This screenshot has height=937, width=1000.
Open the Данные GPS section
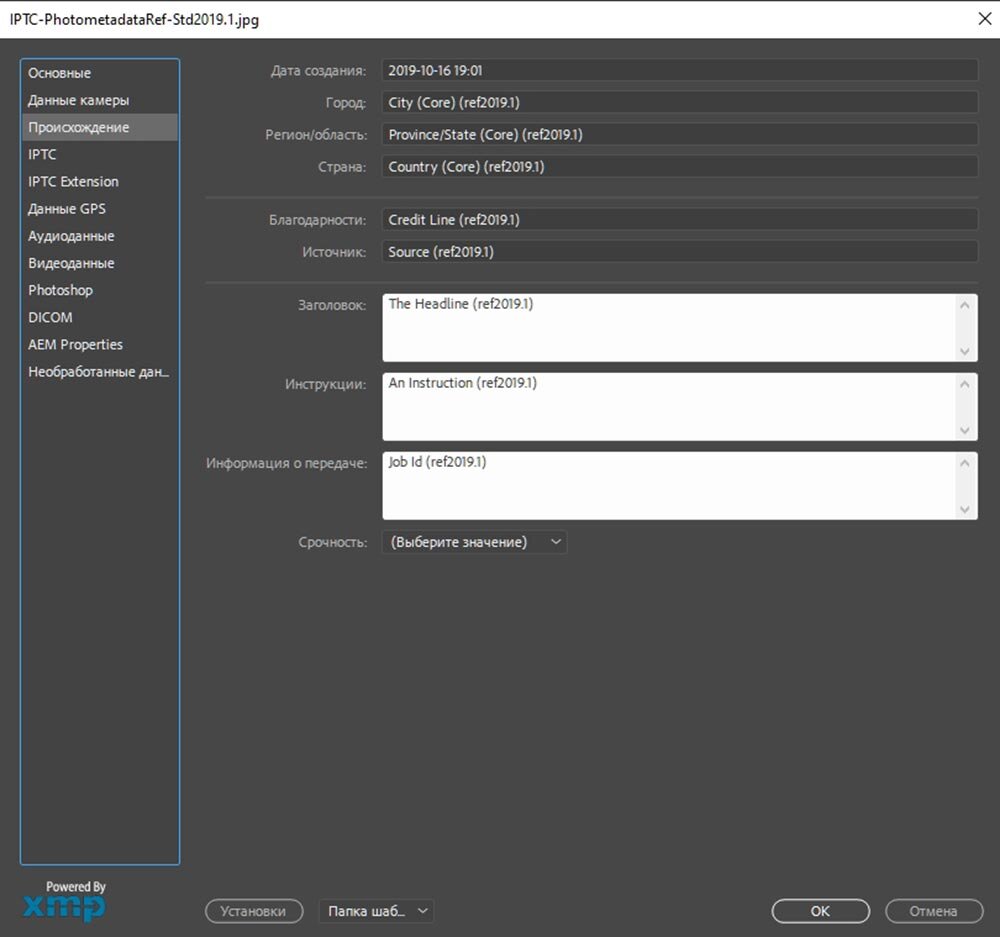click(x=99, y=209)
